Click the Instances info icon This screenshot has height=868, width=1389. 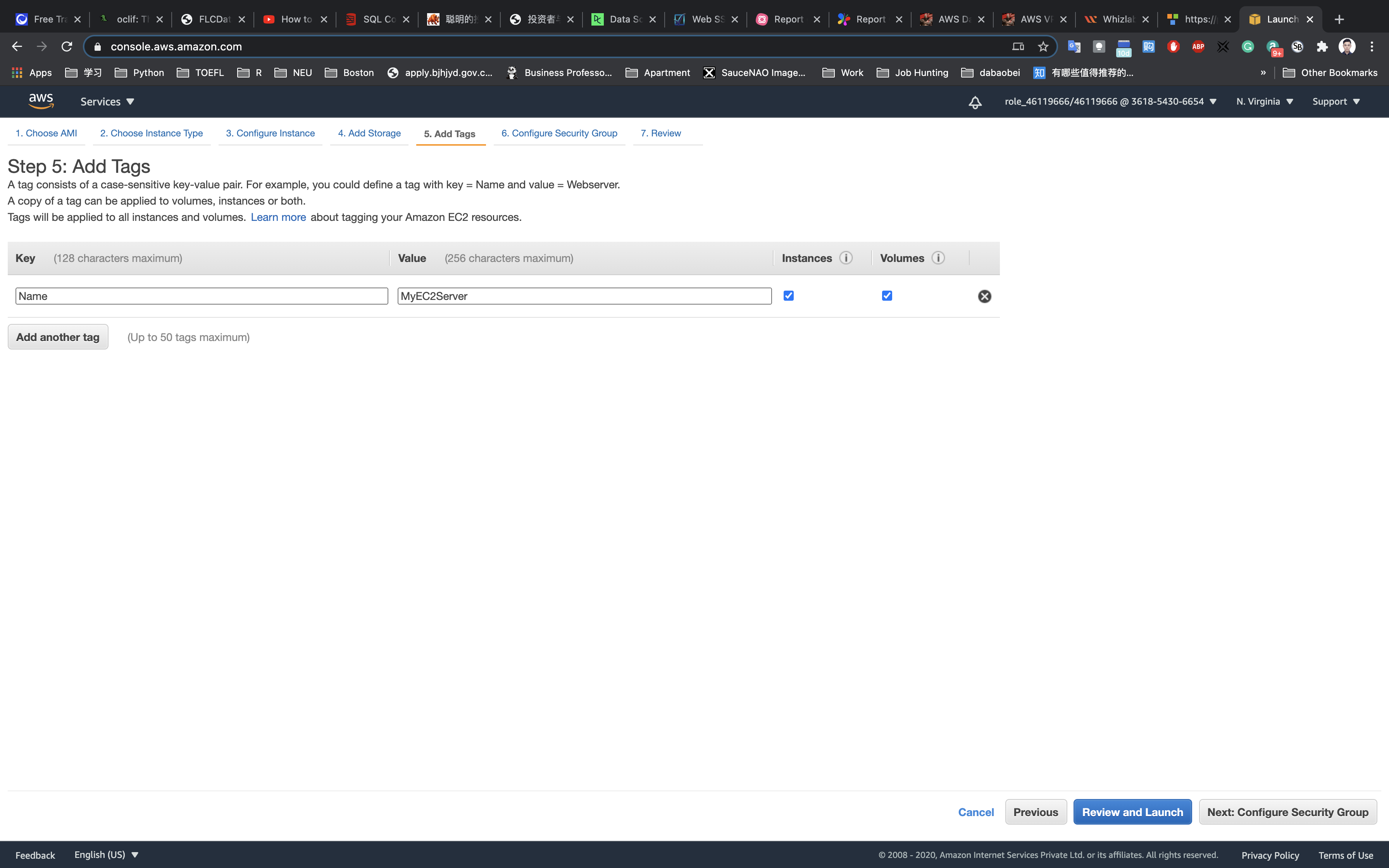coord(846,258)
